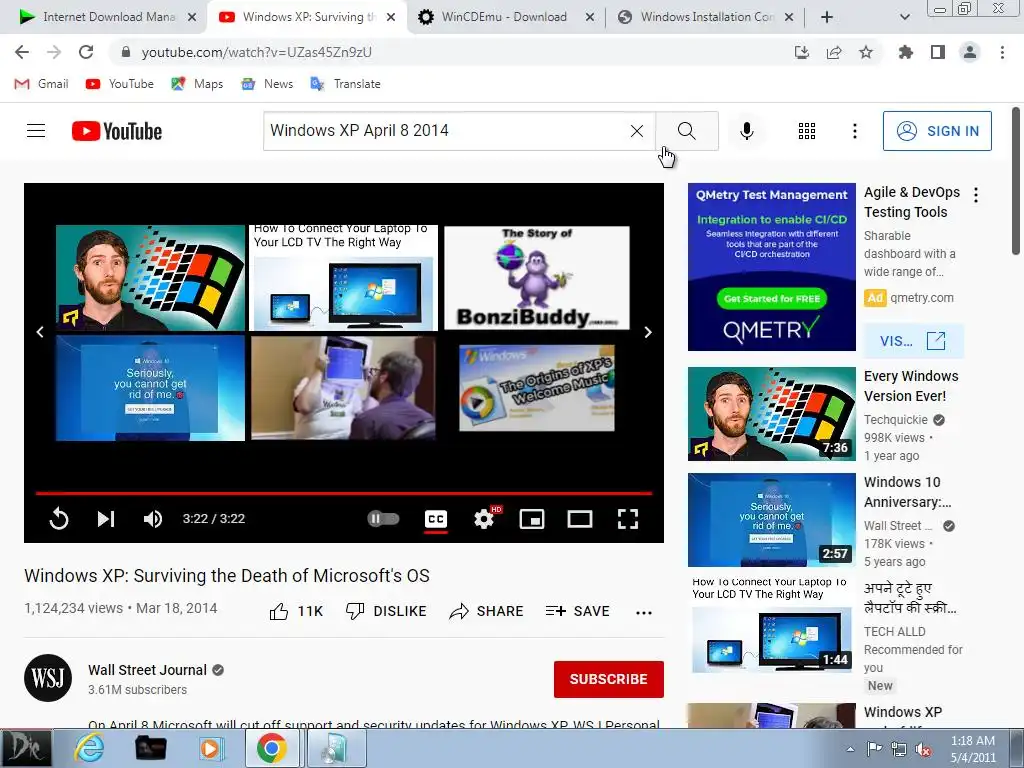Click the page vertical scrollbar
The image size is (1024, 768).
tap(1016, 182)
